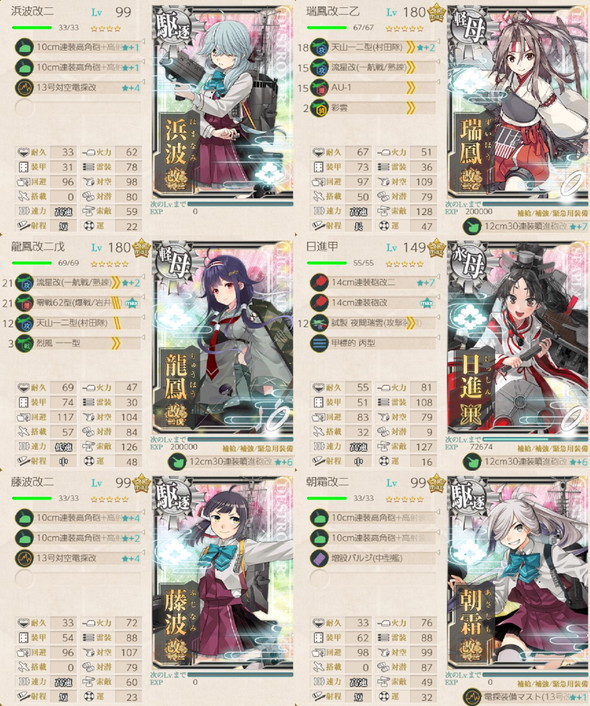Click the AU-1 fighter-bomber icon
The width and height of the screenshot is (590, 706).
(x=319, y=88)
